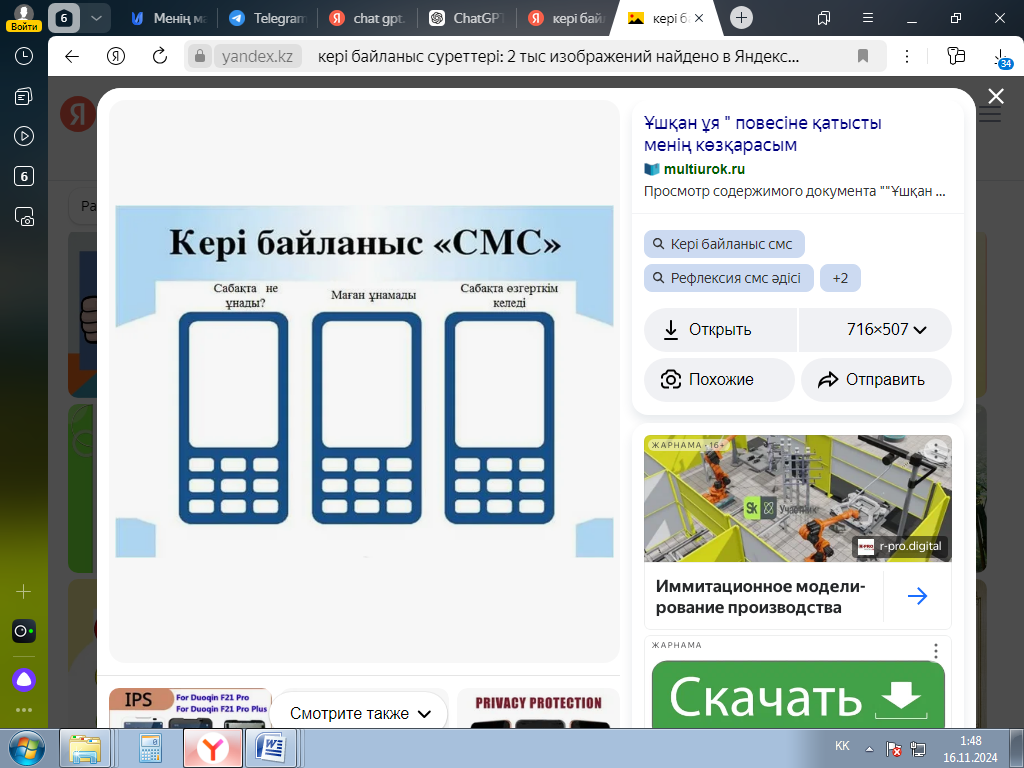Open the browser extensions panel icon

[956, 56]
